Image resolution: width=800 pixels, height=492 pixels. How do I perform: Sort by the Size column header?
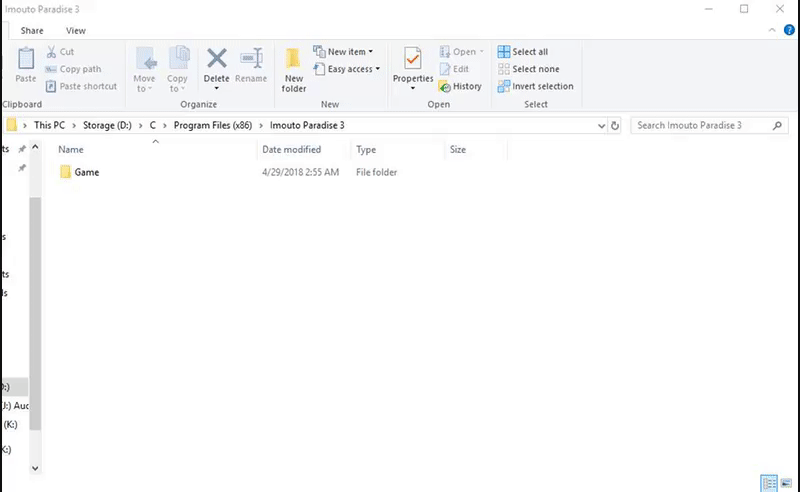click(x=476, y=150)
